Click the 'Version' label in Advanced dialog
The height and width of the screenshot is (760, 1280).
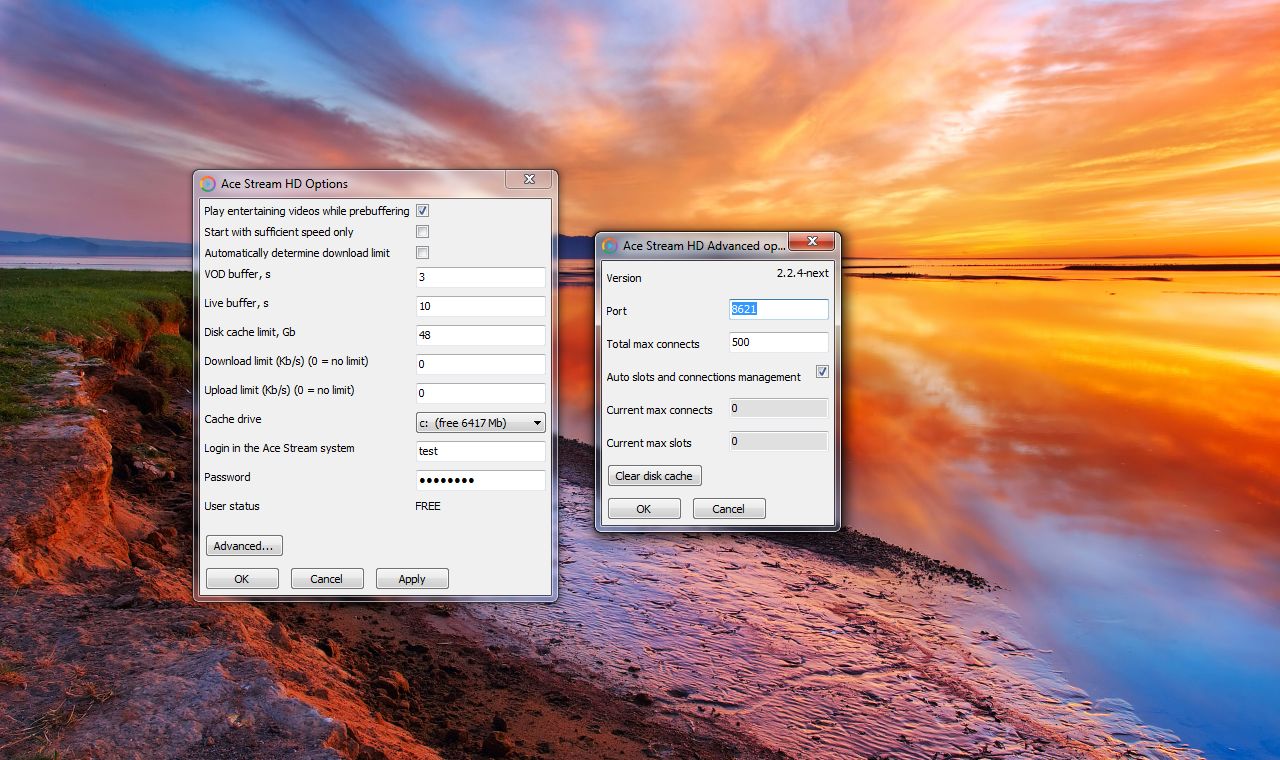click(624, 278)
